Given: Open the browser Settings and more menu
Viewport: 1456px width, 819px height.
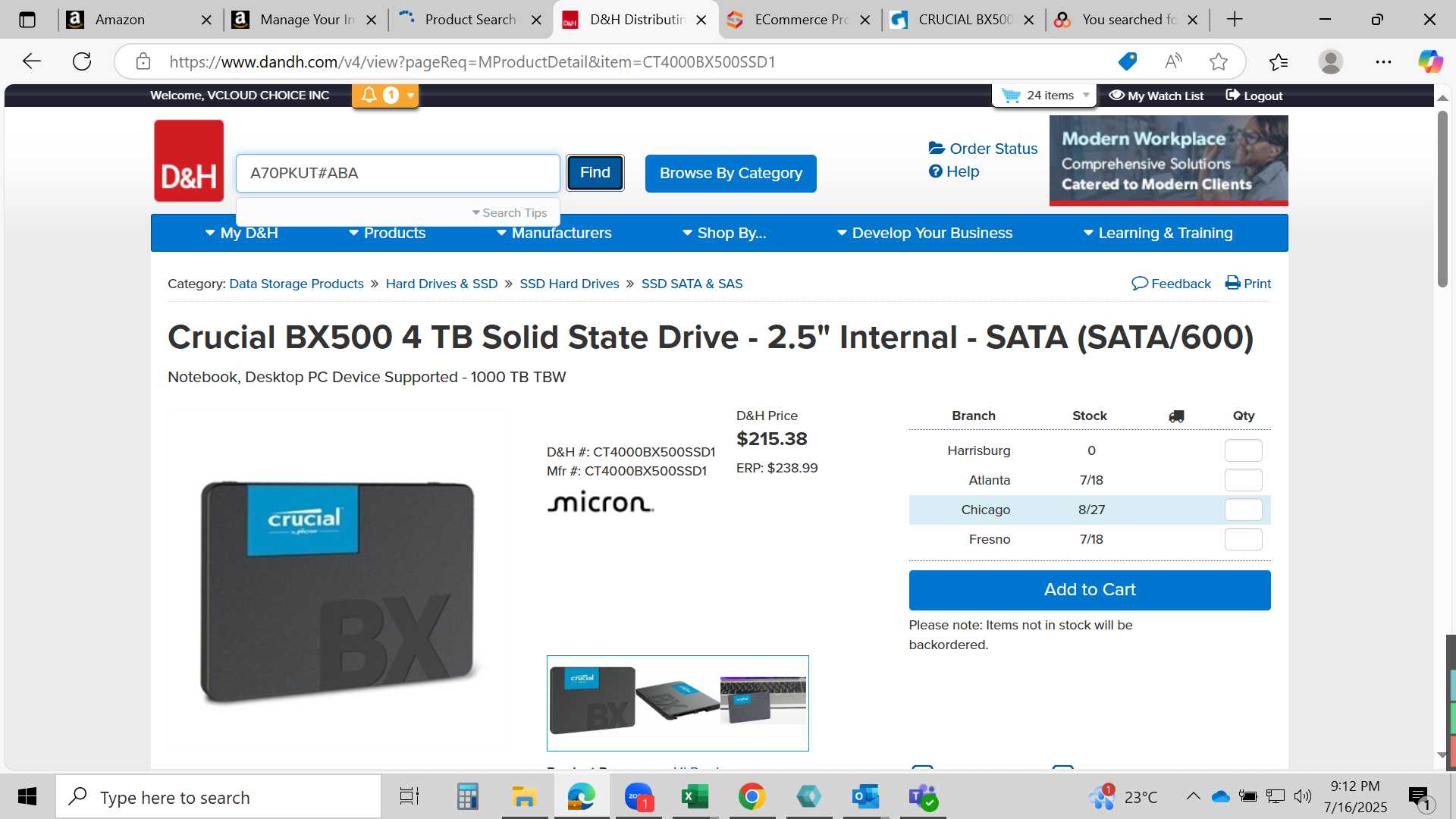Looking at the screenshot, I should click(x=1383, y=61).
